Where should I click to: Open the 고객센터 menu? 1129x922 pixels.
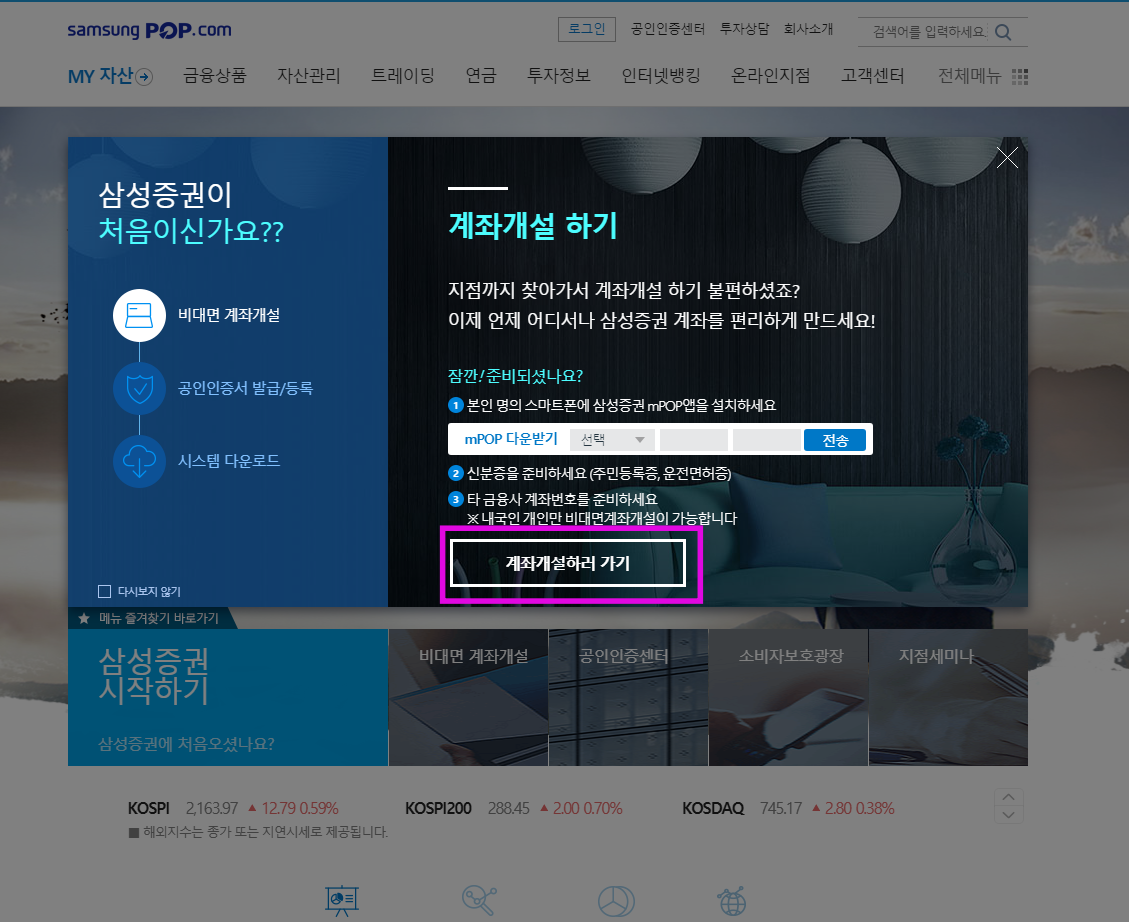point(873,76)
